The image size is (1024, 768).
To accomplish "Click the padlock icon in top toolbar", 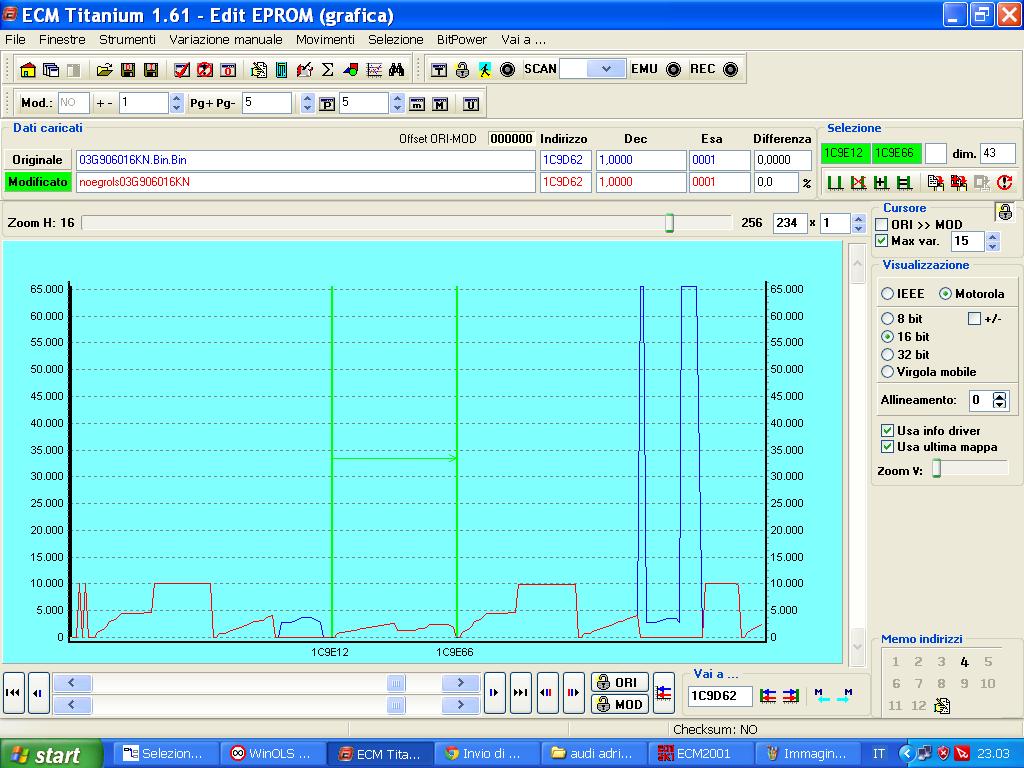I will tap(462, 69).
